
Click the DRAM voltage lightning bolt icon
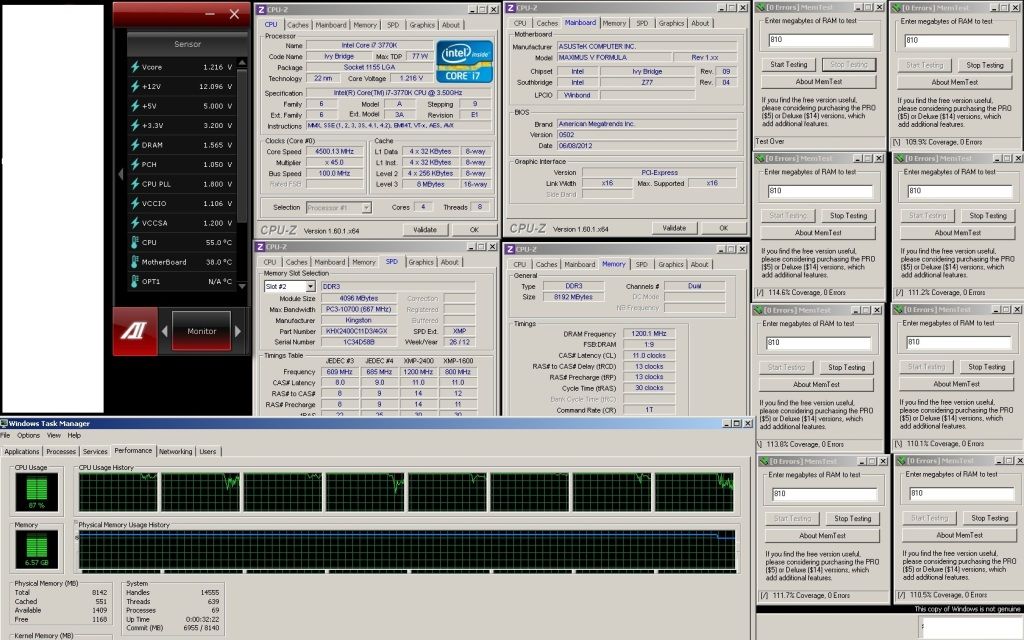tap(135, 144)
